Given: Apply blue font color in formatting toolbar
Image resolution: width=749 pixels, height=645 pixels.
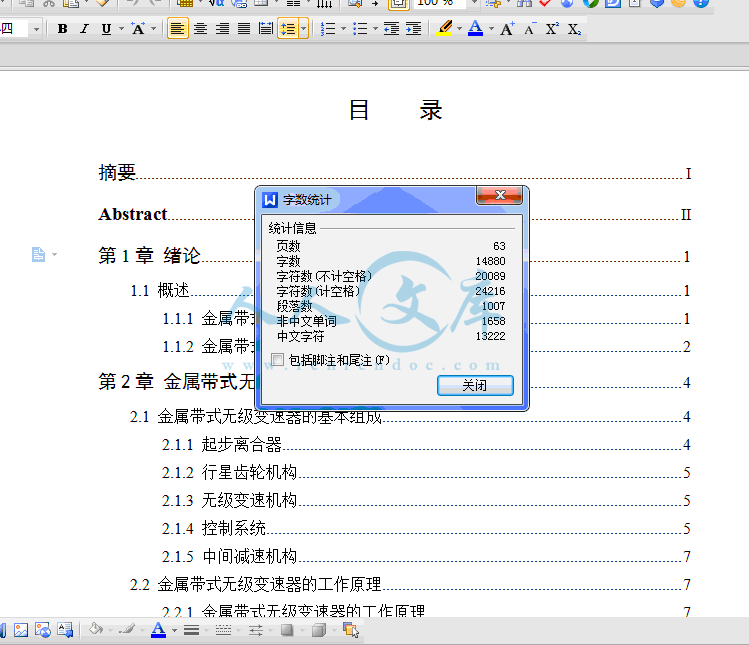Looking at the screenshot, I should [475, 29].
